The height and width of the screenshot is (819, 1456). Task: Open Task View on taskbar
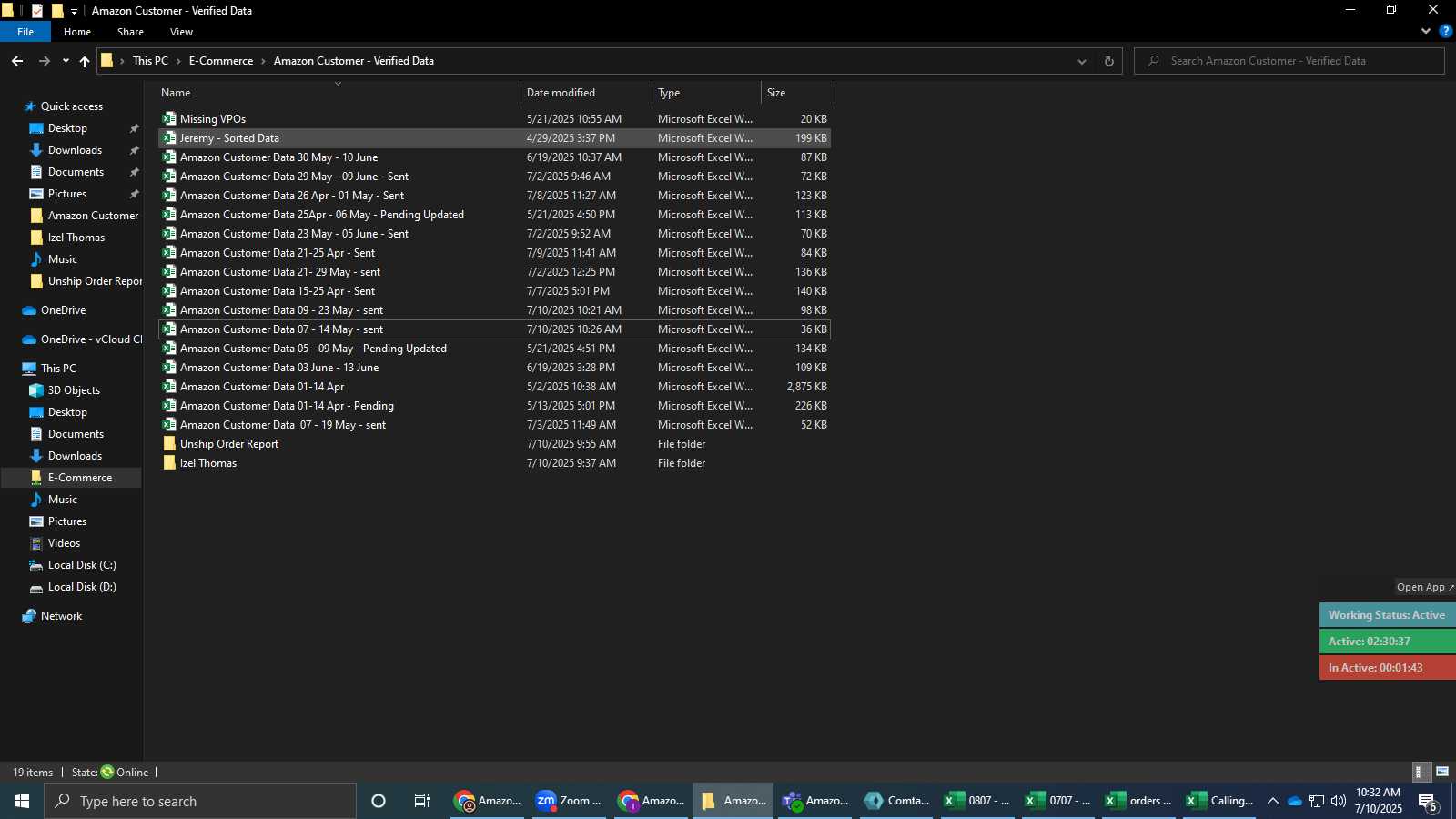coord(422,801)
